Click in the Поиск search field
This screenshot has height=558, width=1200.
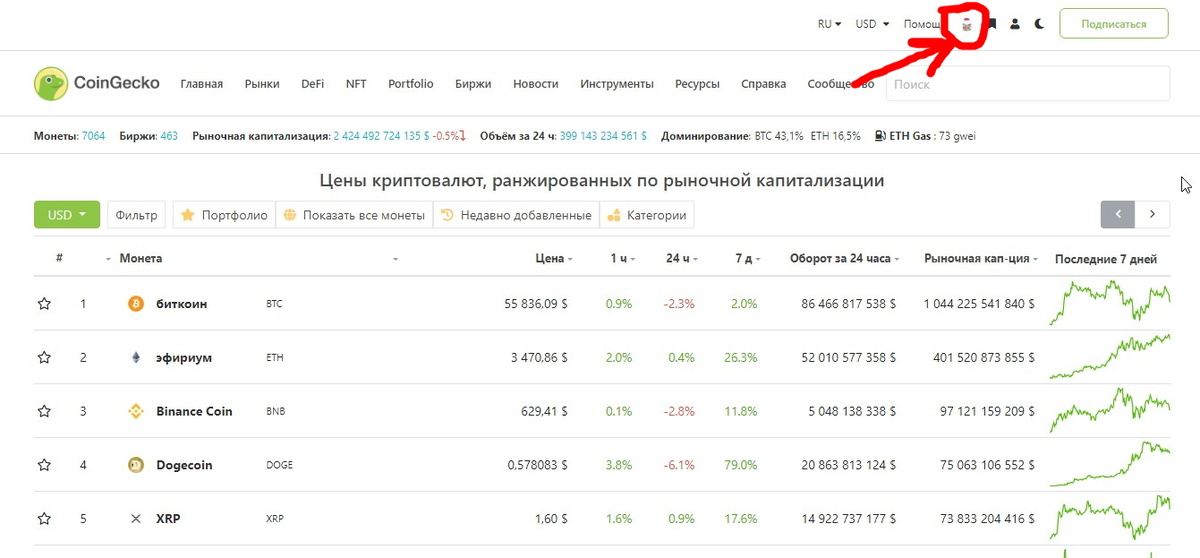[x=1027, y=84]
